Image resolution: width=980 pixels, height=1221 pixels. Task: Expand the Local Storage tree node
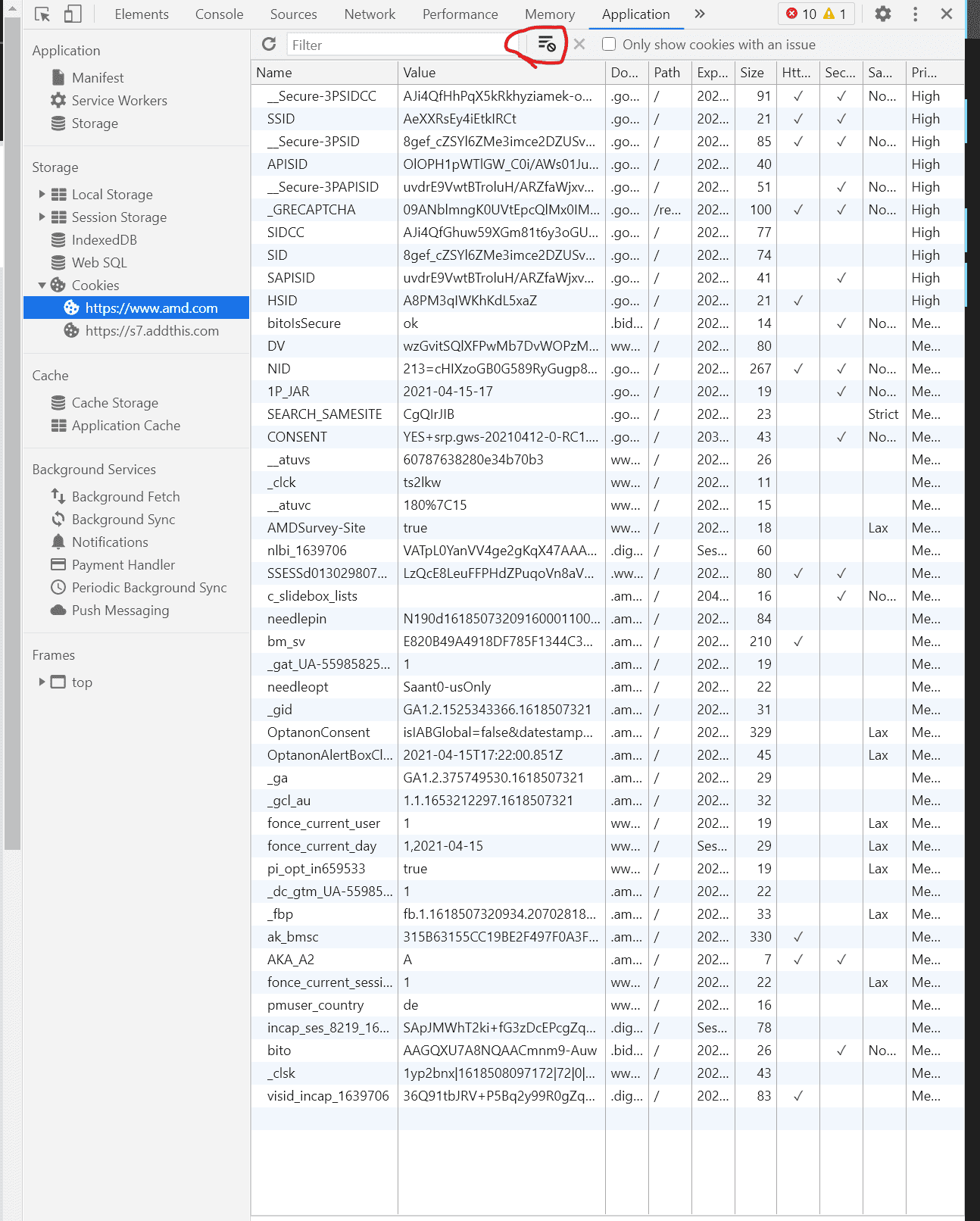tap(42, 195)
